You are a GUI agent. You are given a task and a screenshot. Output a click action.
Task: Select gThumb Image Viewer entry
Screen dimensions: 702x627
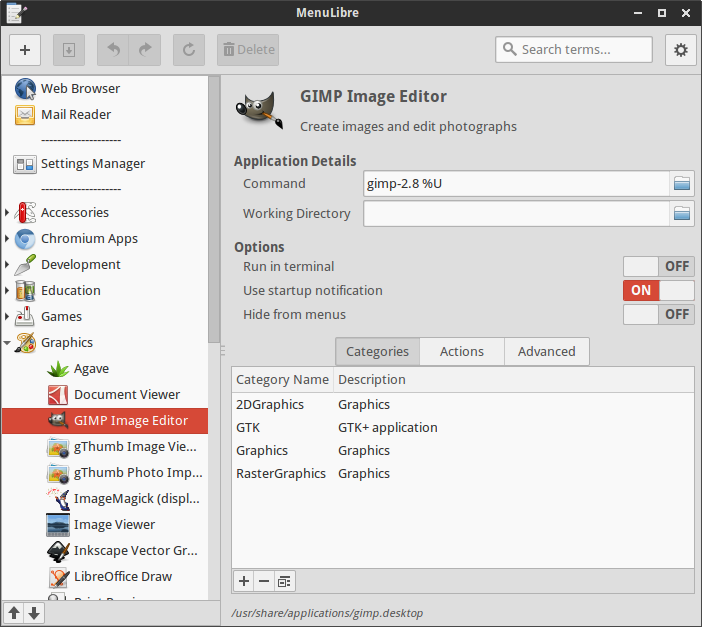[x=105, y=447]
